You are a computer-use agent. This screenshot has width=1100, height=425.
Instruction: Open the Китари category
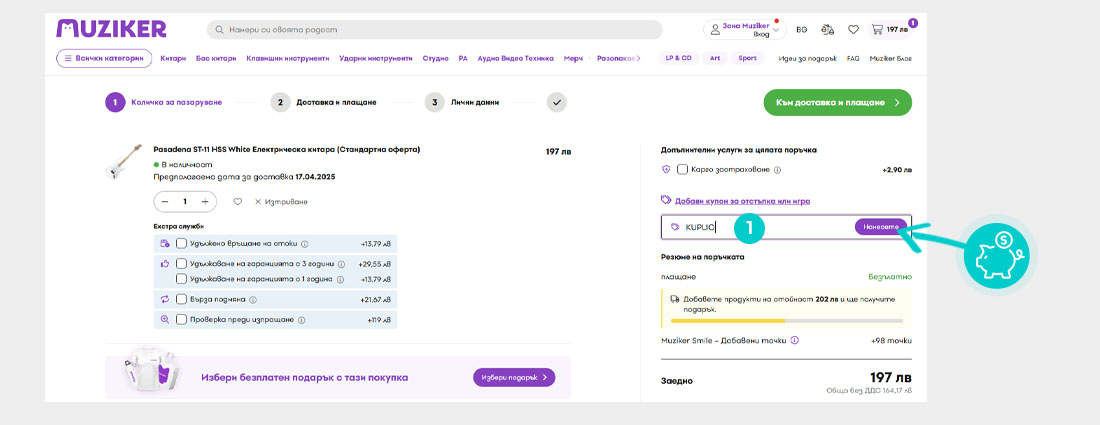click(x=173, y=59)
